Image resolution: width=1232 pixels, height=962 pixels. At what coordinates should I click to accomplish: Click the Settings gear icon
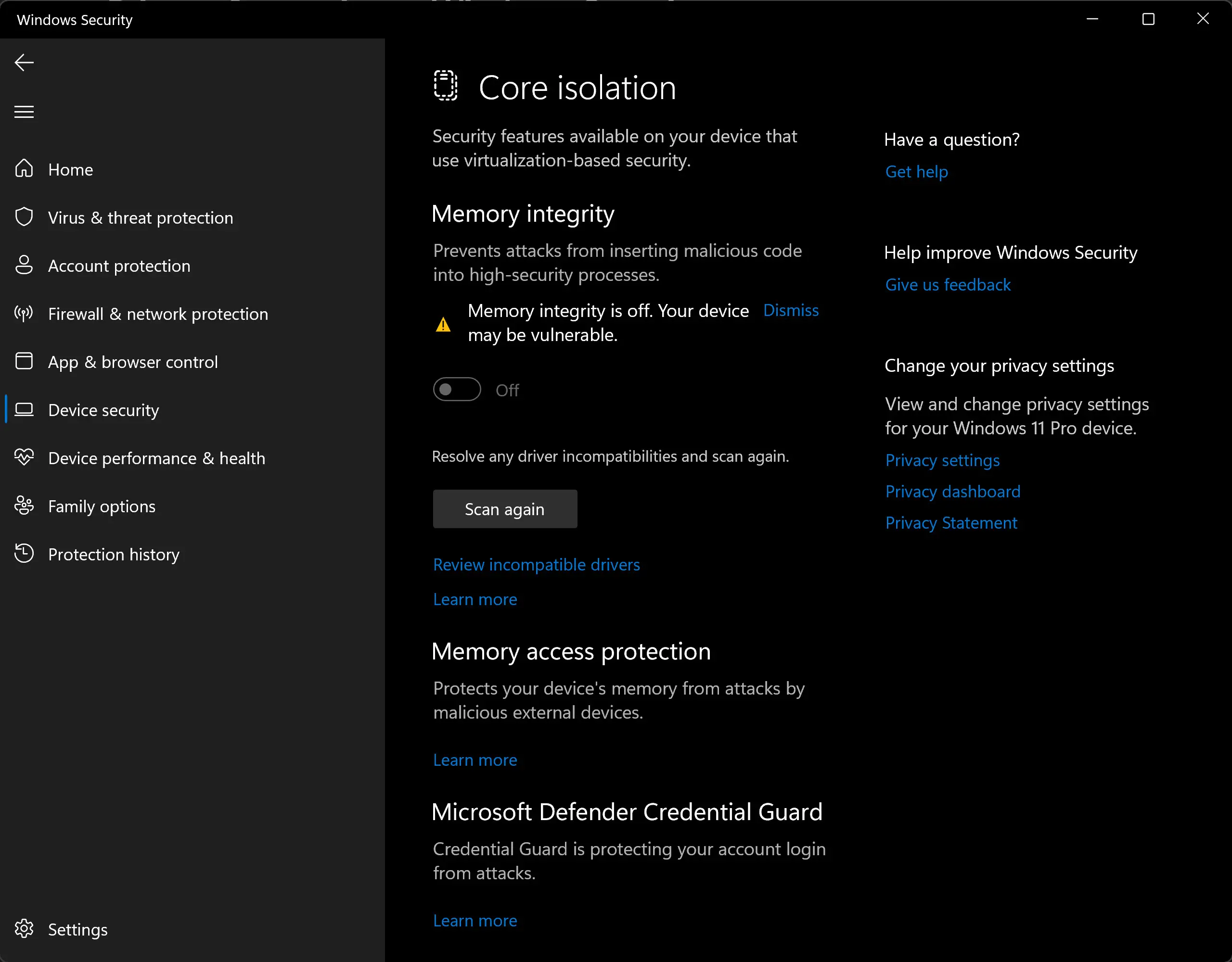click(24, 929)
